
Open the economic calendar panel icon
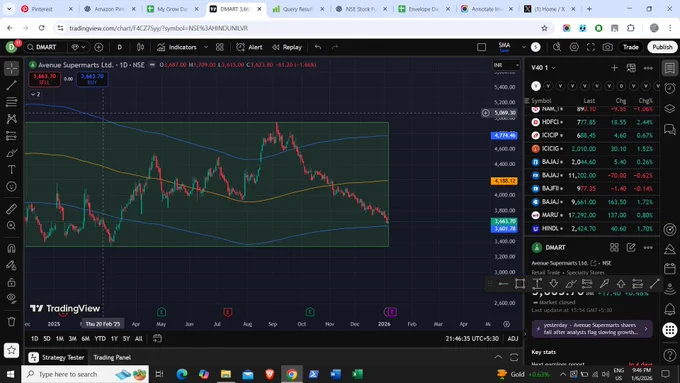(670, 269)
